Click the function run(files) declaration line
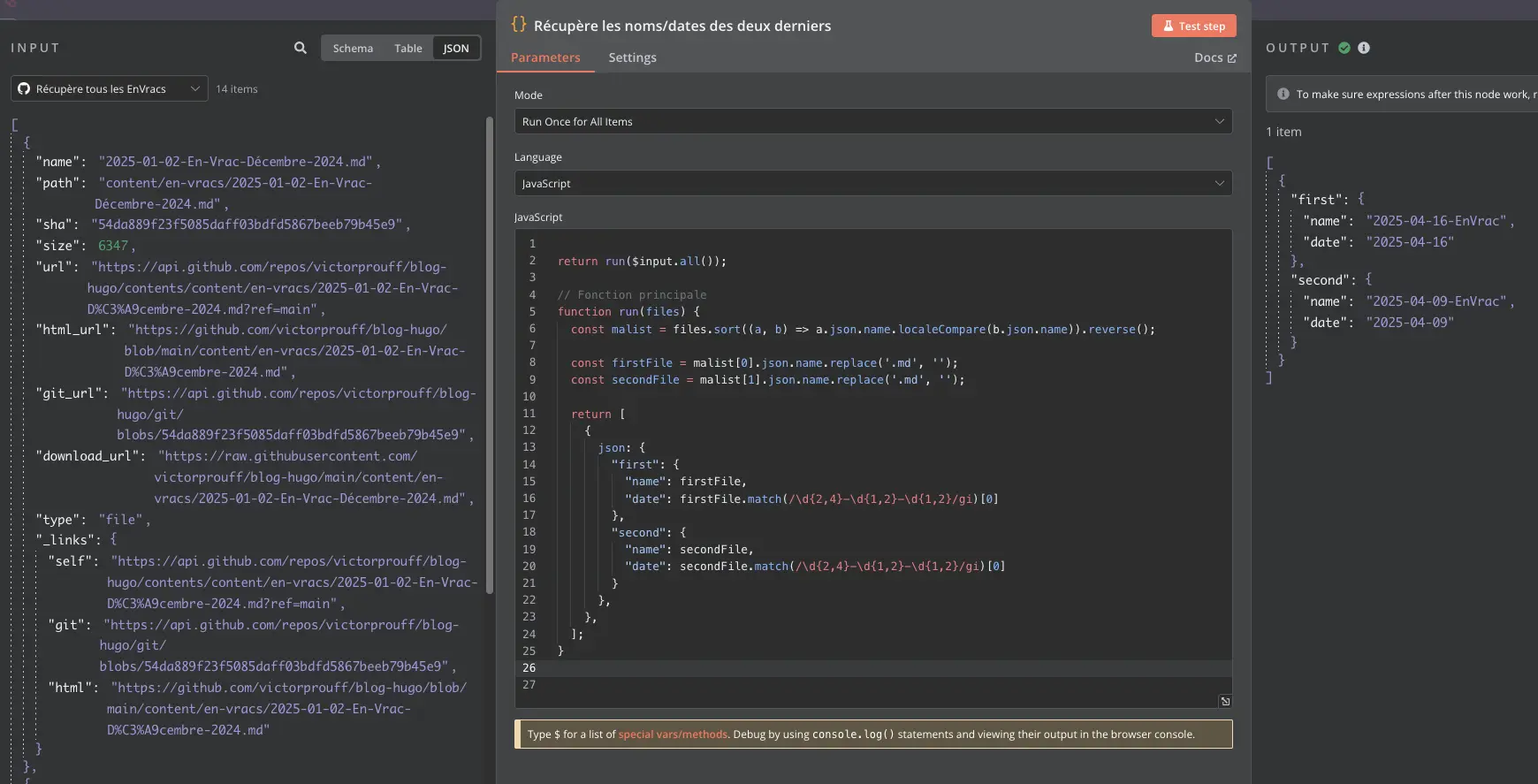 click(x=628, y=312)
